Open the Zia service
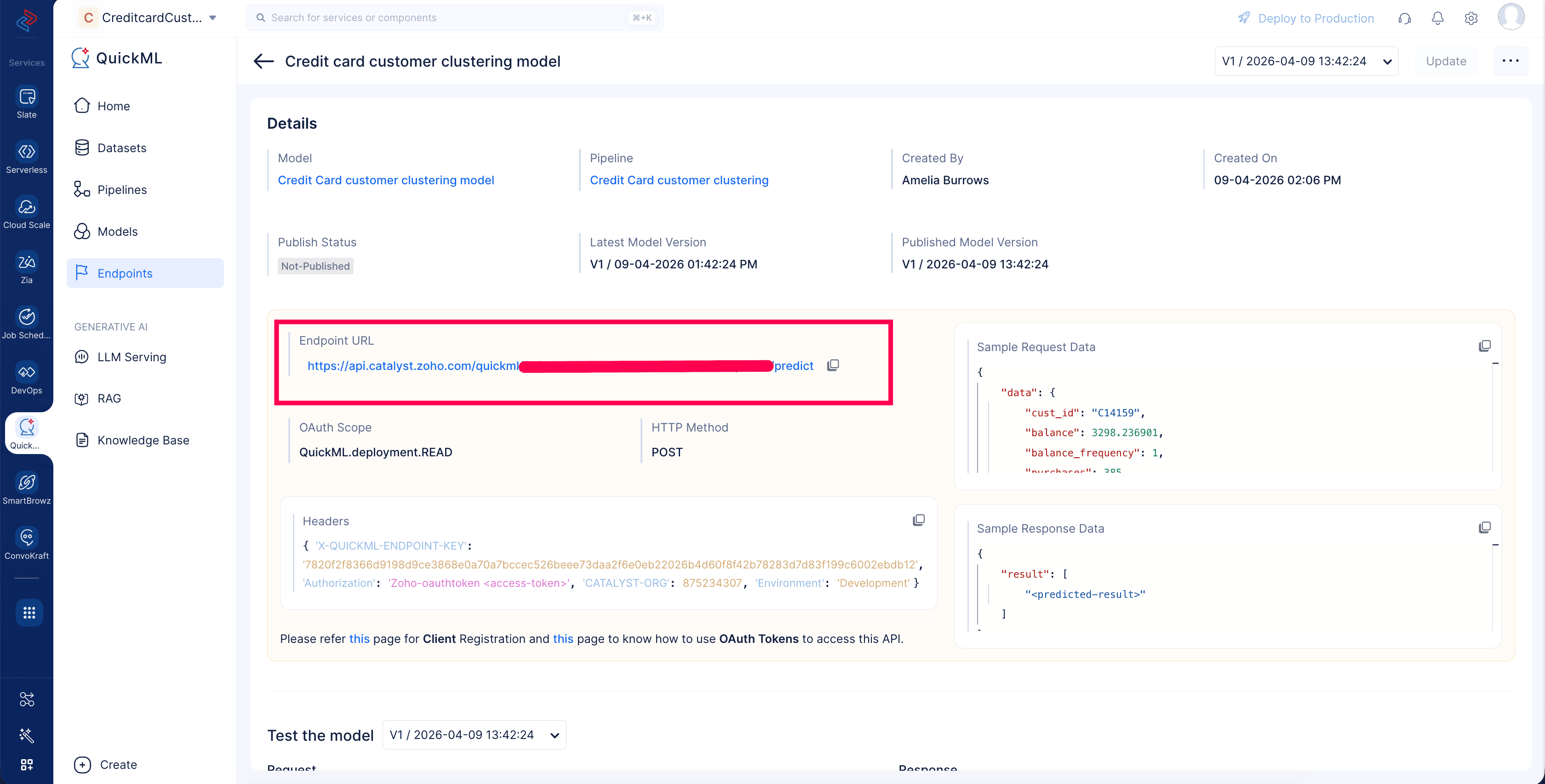 pyautogui.click(x=26, y=268)
